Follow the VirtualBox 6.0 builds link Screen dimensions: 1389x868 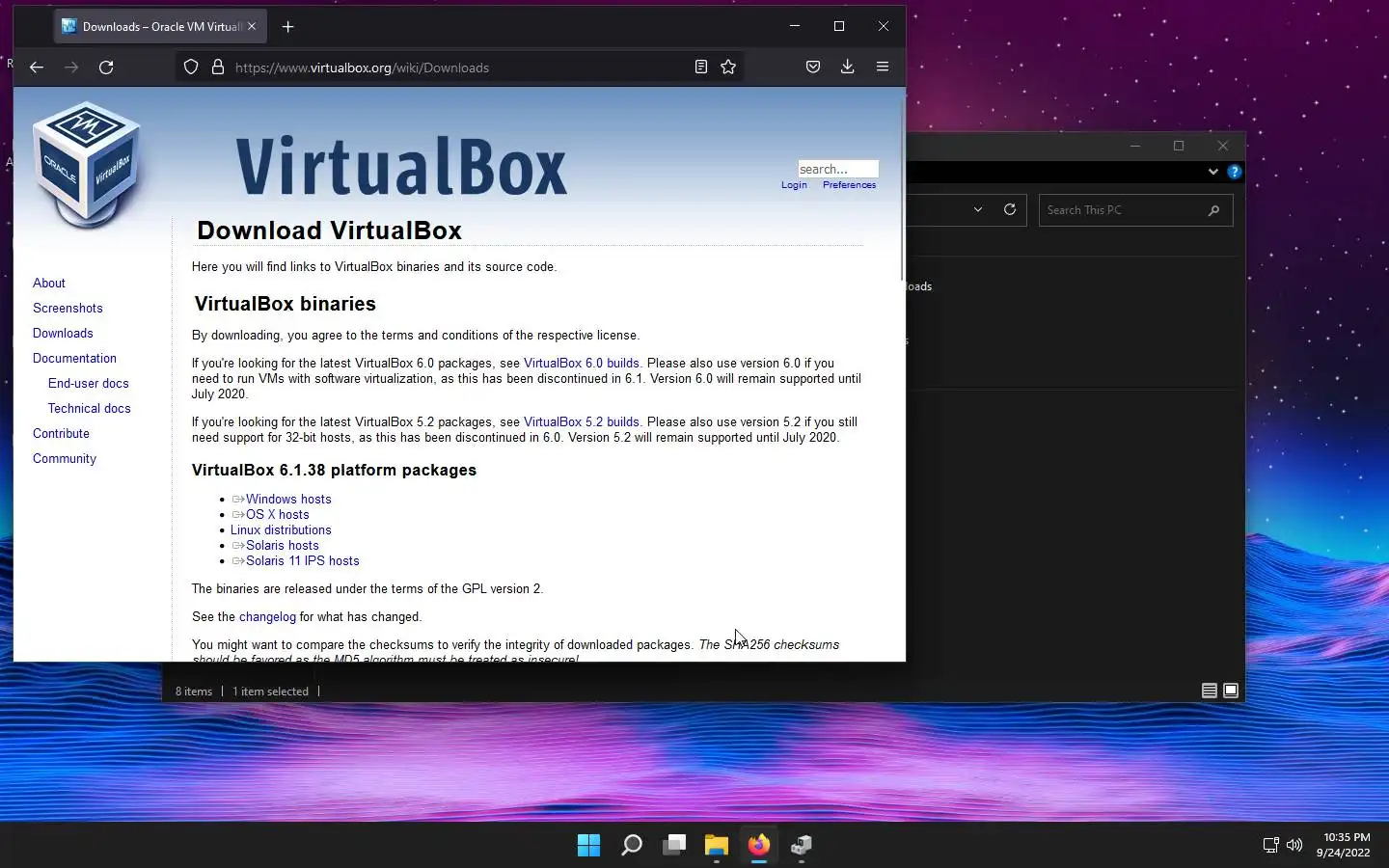pyautogui.click(x=581, y=364)
